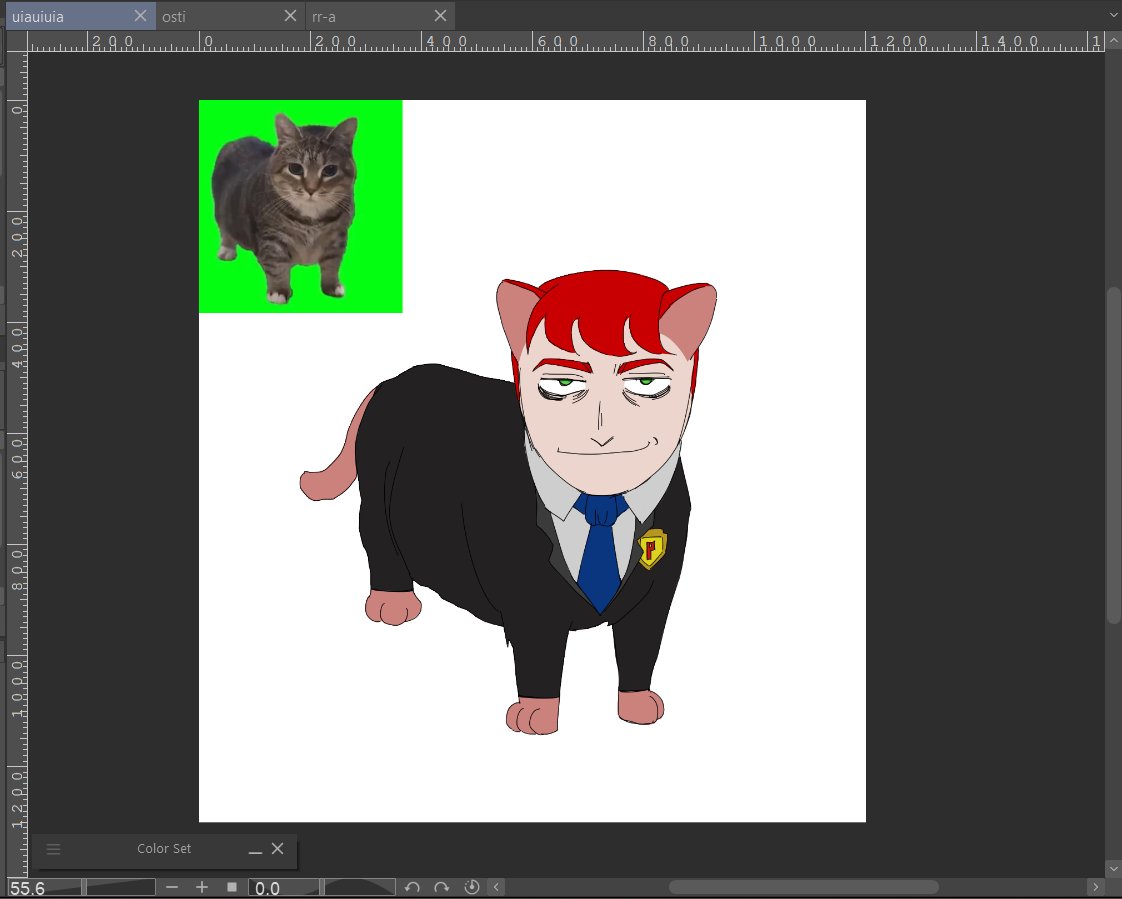This screenshot has width=1122, height=899.
Task: Close the rr-a tab
Action: coord(440,16)
